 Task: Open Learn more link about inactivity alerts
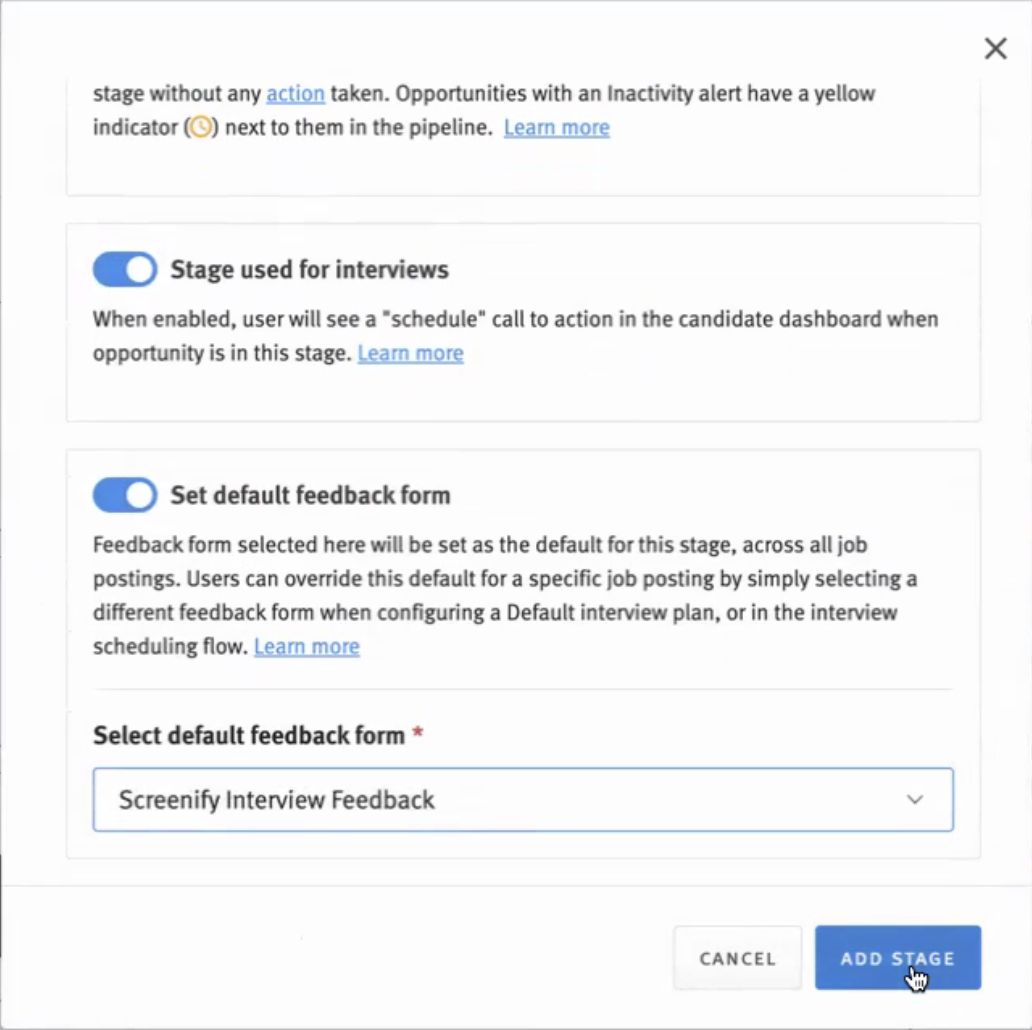coord(556,128)
